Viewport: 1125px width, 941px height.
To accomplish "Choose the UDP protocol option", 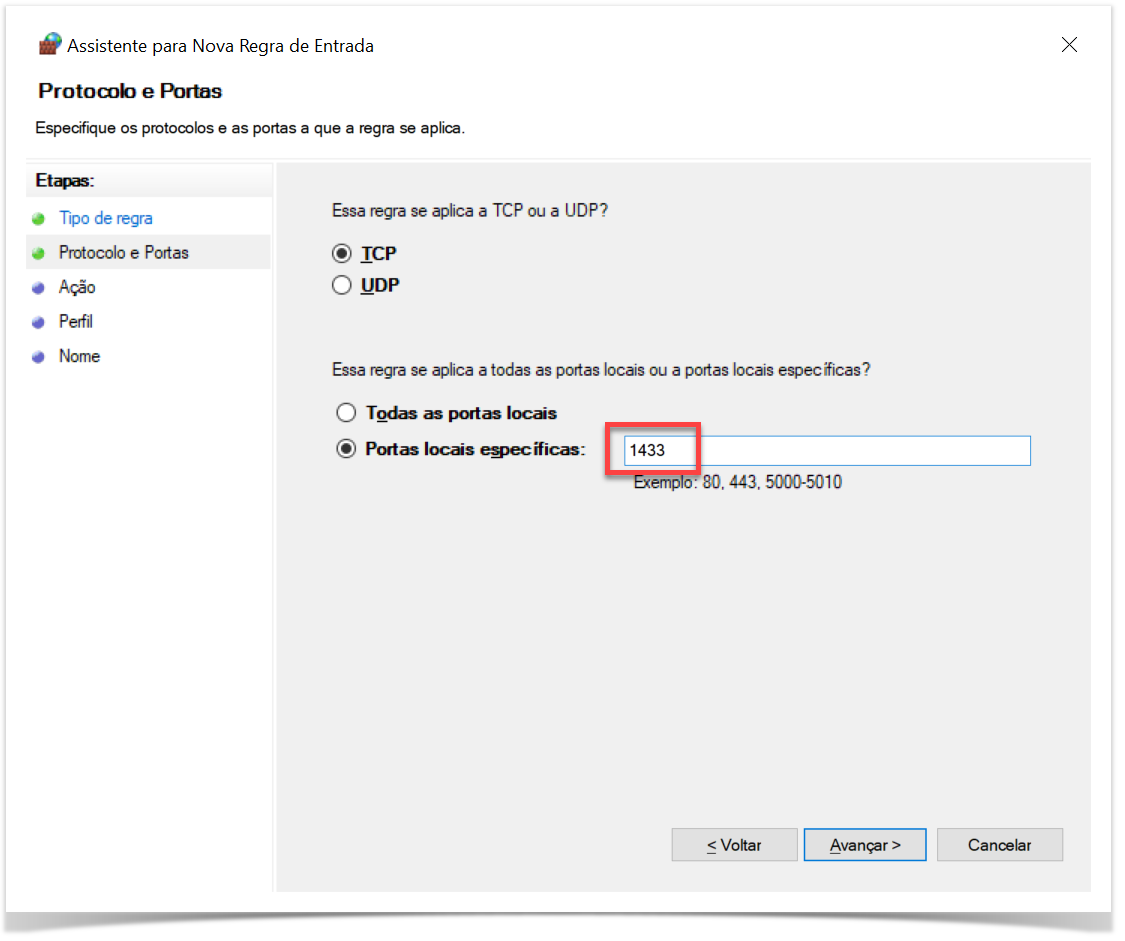I will 343,286.
